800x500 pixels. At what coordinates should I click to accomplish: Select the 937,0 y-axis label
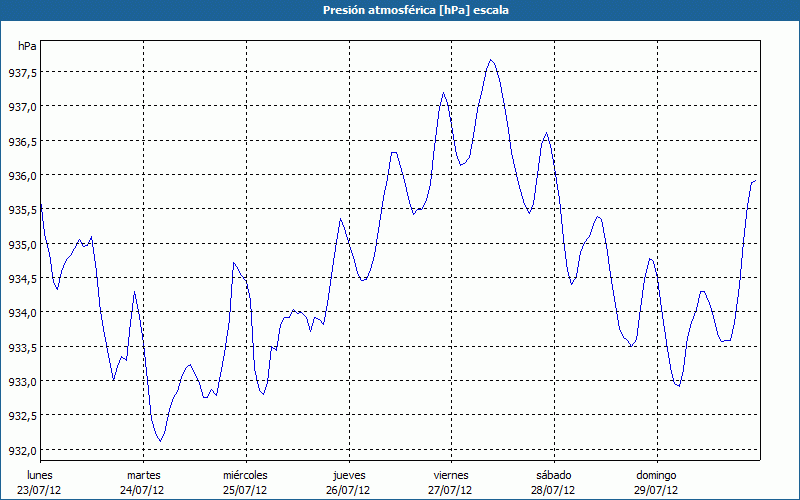[22, 107]
